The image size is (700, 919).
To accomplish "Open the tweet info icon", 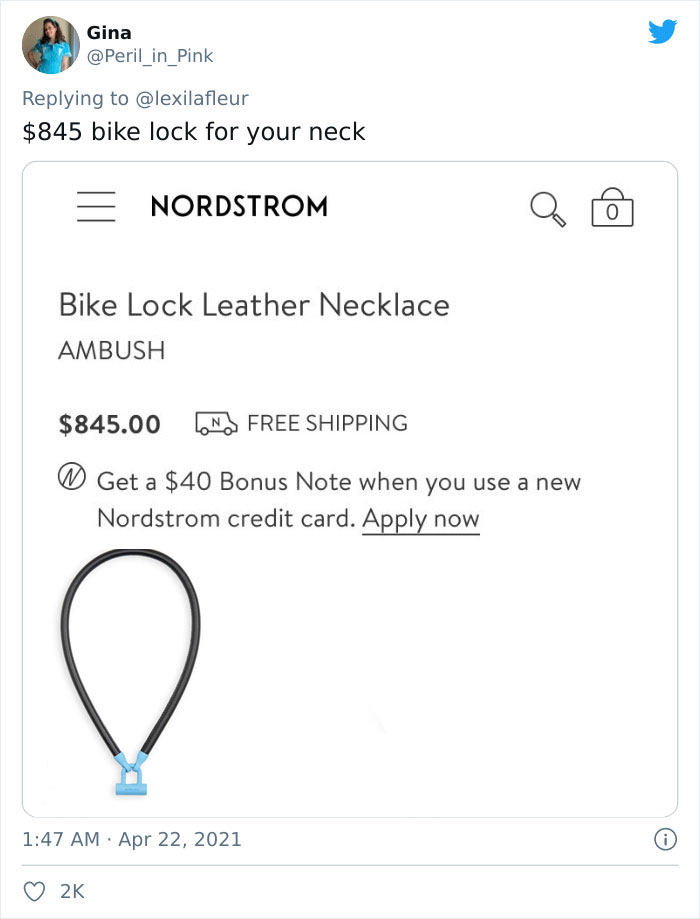I will (x=666, y=839).
